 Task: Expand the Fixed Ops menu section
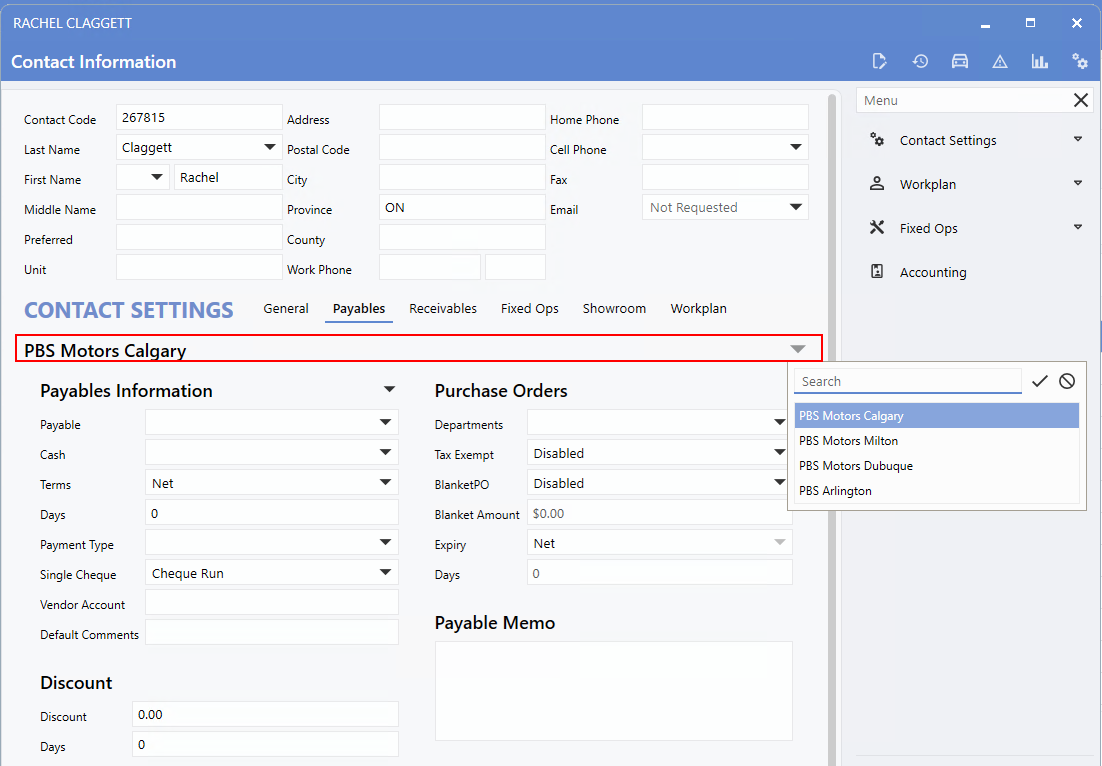(x=1077, y=227)
